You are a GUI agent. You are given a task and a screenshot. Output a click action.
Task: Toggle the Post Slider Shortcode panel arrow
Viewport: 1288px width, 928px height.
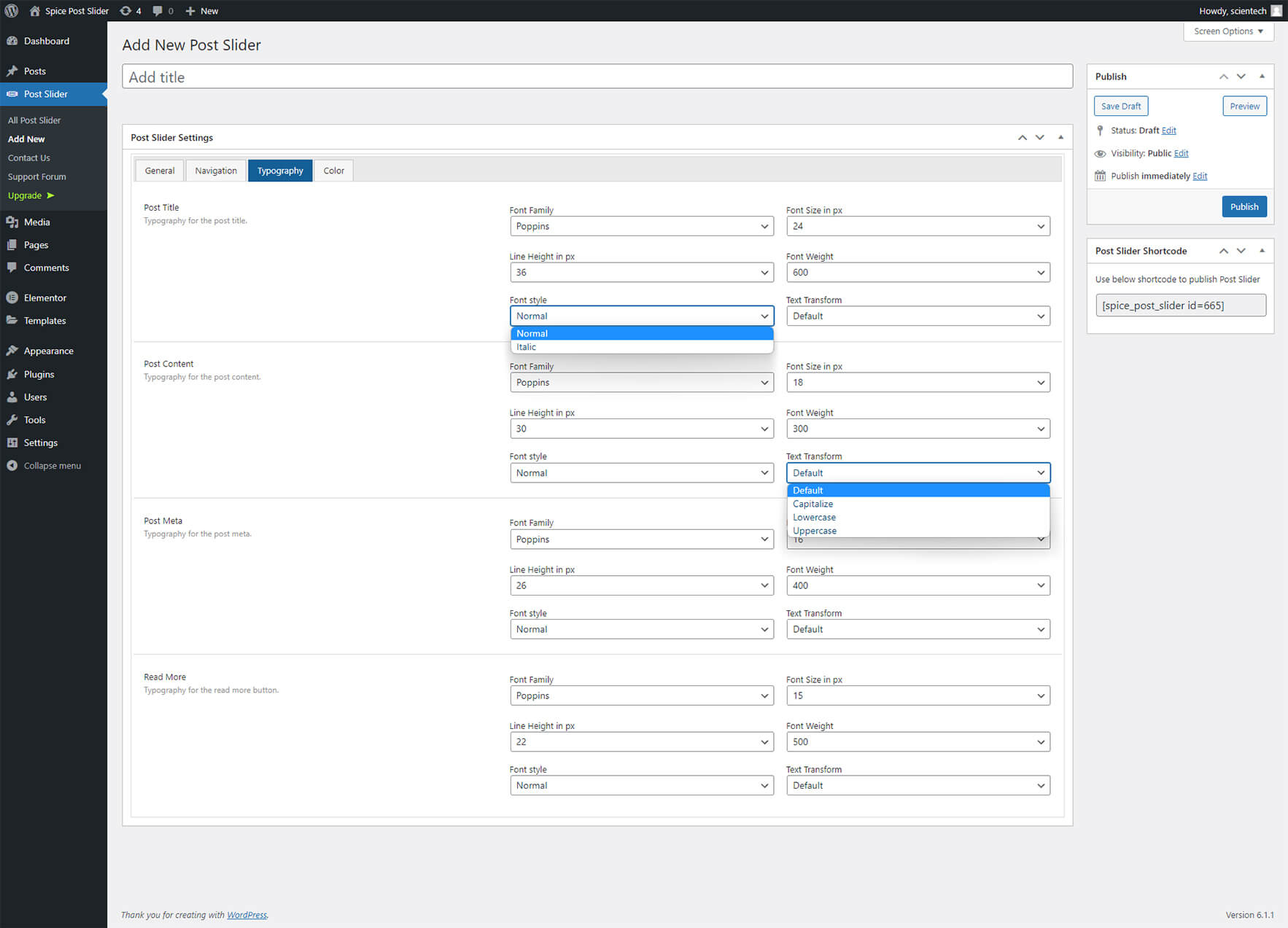point(1262,251)
